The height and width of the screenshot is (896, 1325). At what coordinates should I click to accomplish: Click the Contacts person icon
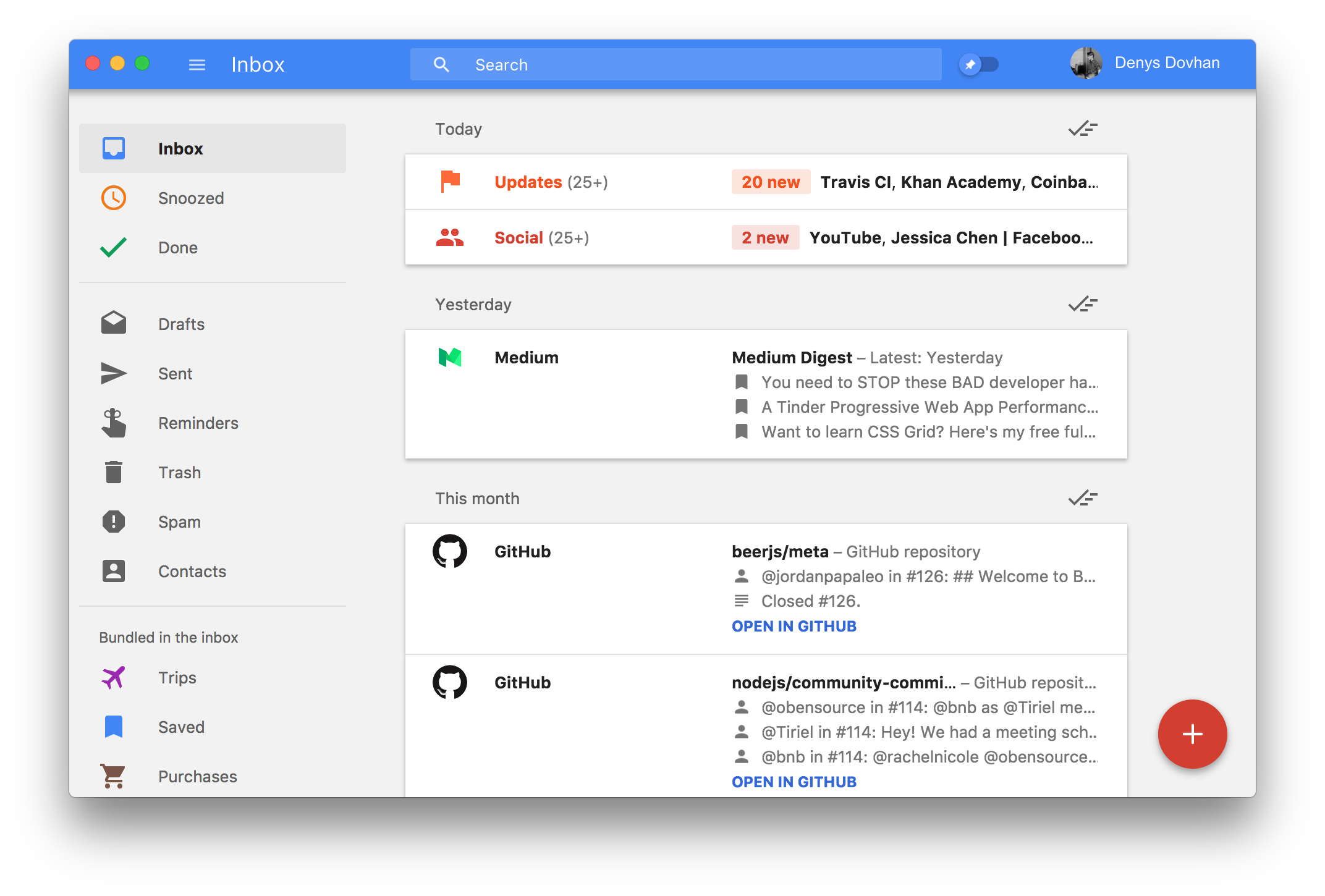114,570
